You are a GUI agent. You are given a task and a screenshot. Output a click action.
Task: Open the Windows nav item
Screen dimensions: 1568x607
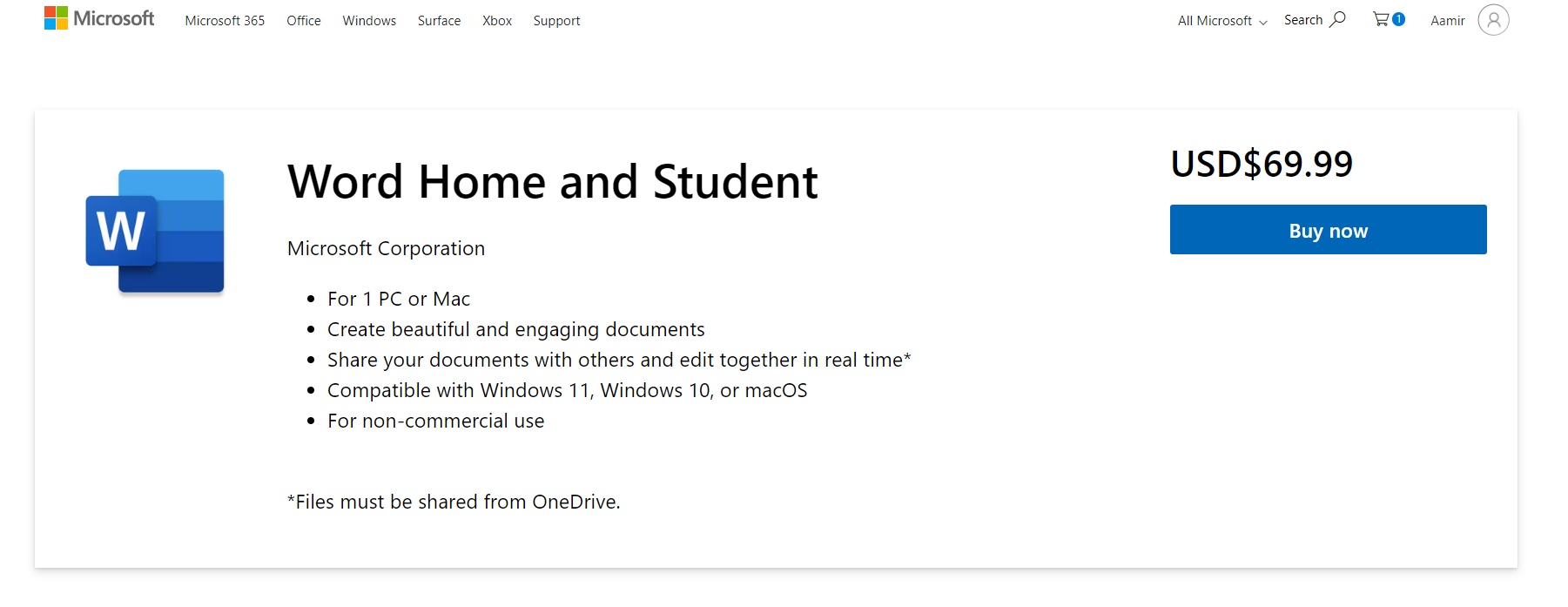tap(369, 21)
